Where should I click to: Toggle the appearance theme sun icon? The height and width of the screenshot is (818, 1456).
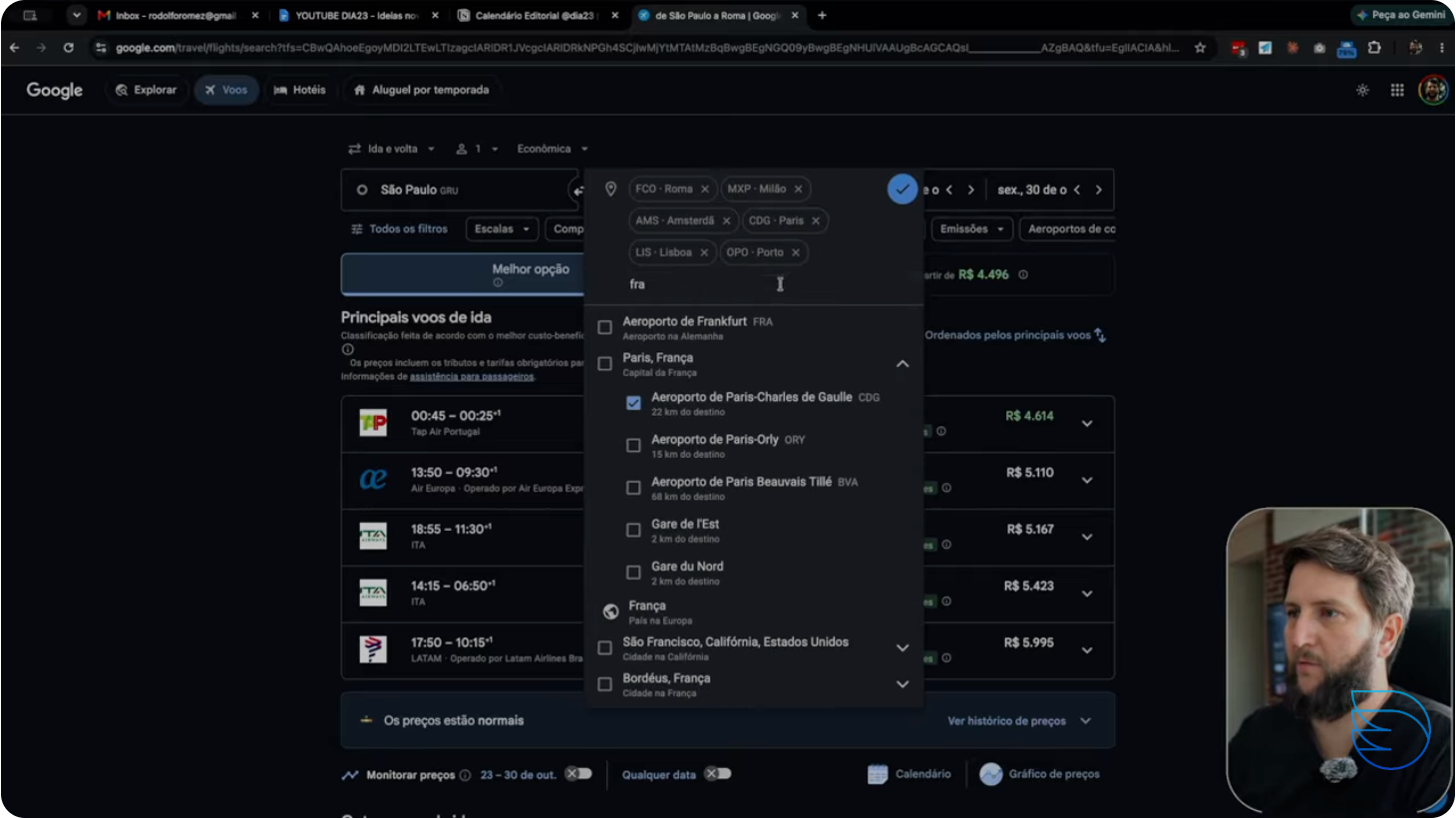[x=1362, y=90]
